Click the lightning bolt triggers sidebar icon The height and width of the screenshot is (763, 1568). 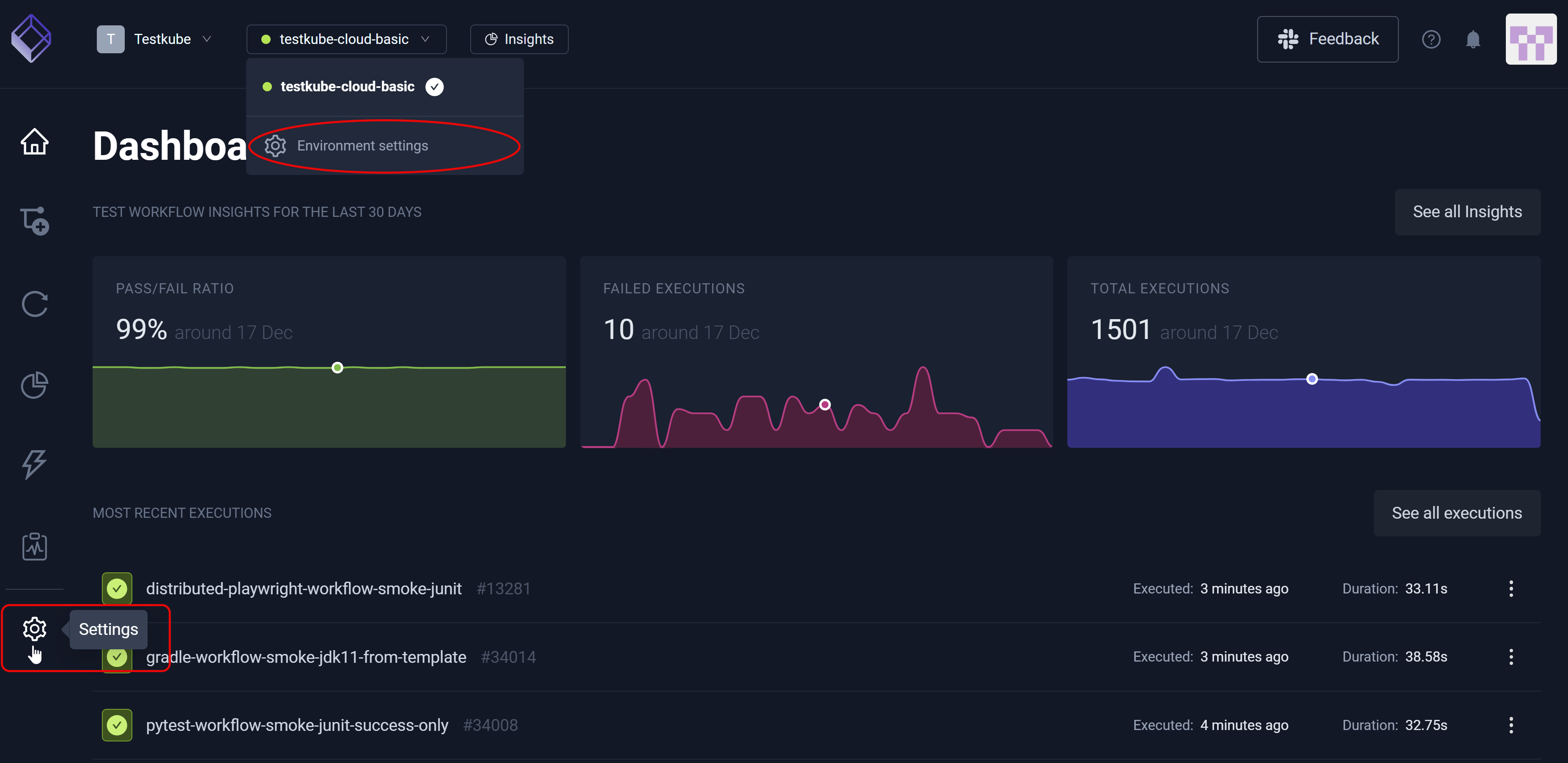click(x=35, y=464)
